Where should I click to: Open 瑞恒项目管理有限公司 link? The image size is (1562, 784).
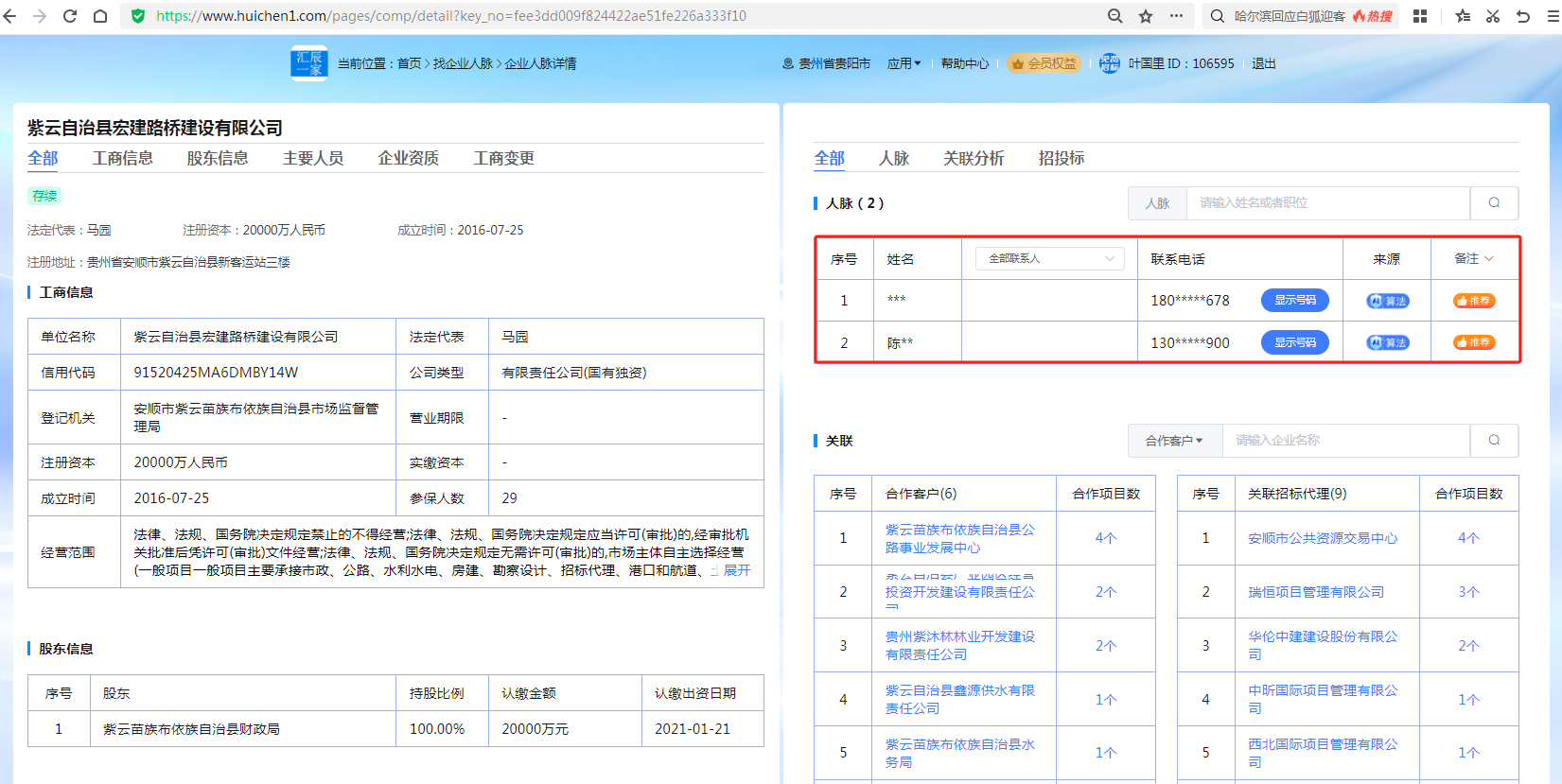[x=1316, y=592]
